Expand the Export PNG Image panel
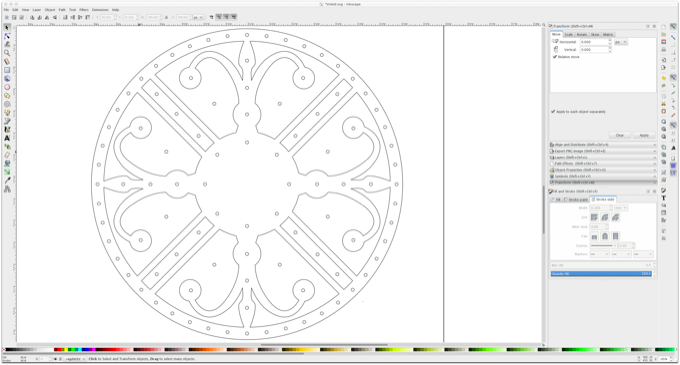Screen dimensions: 680x365 [603, 151]
